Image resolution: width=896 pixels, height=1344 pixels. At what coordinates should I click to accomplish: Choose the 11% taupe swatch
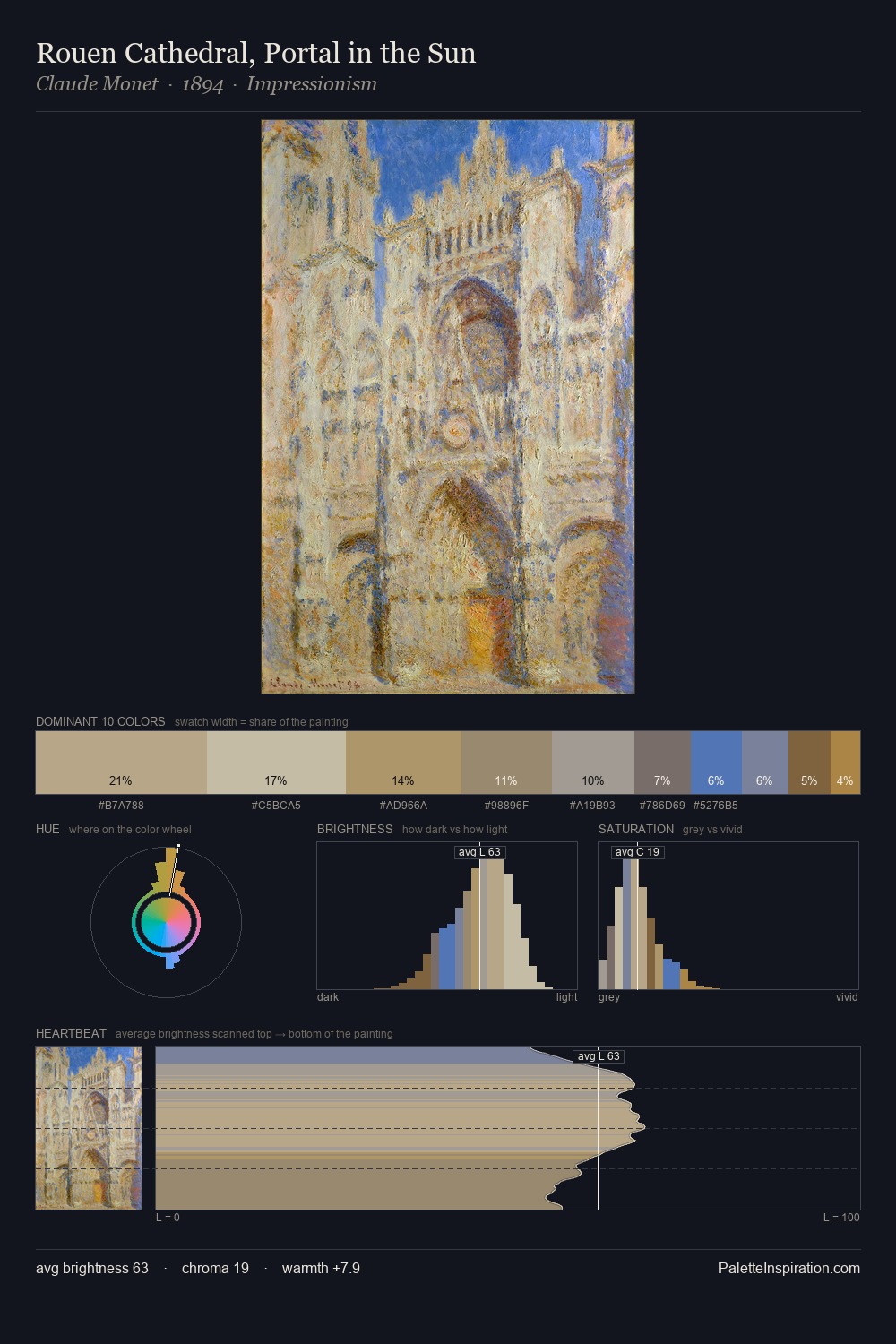click(x=506, y=762)
